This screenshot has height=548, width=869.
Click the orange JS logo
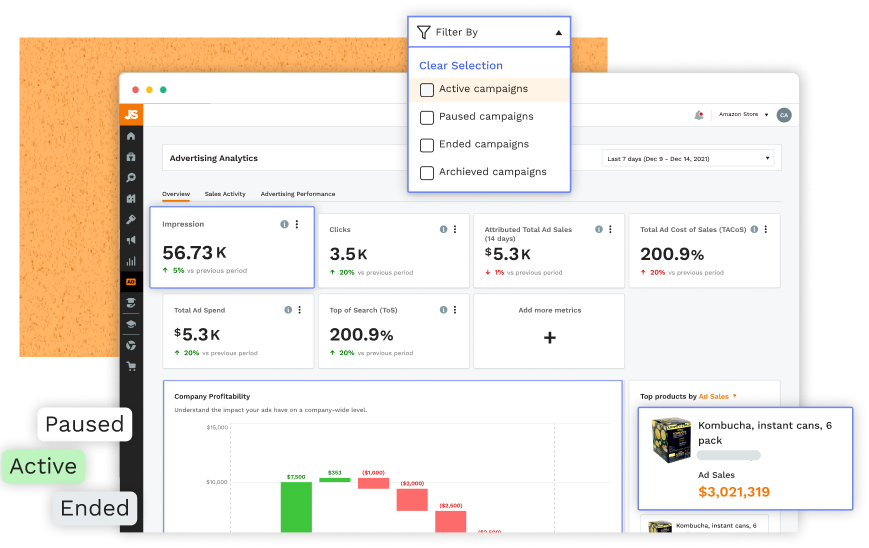[x=131, y=114]
